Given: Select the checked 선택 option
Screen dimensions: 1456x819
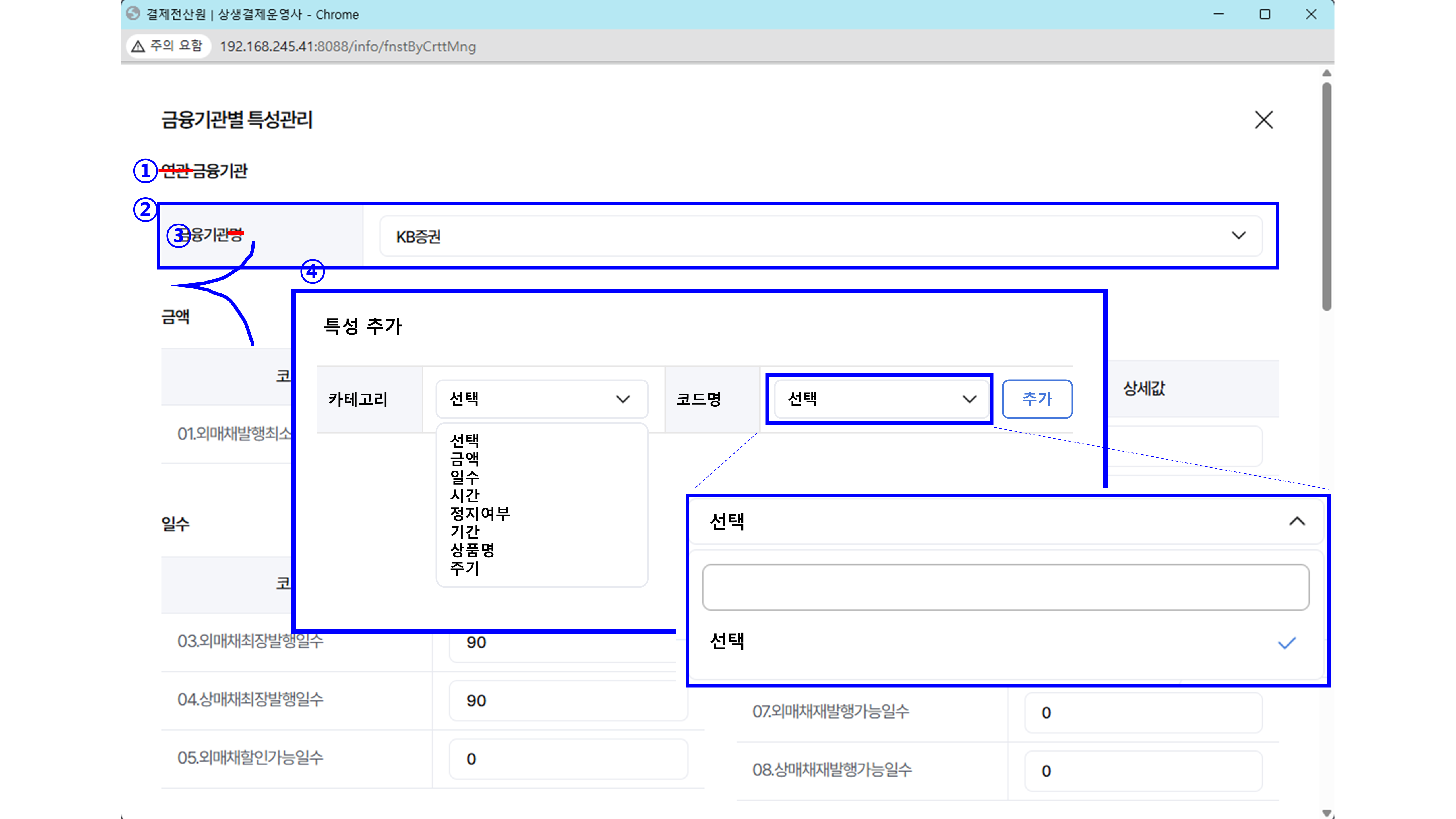Looking at the screenshot, I should [x=1006, y=642].
